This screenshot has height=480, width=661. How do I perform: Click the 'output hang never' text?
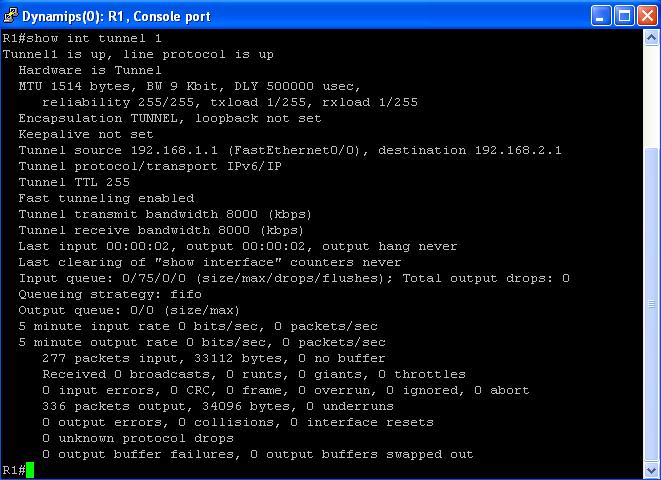[390, 247]
